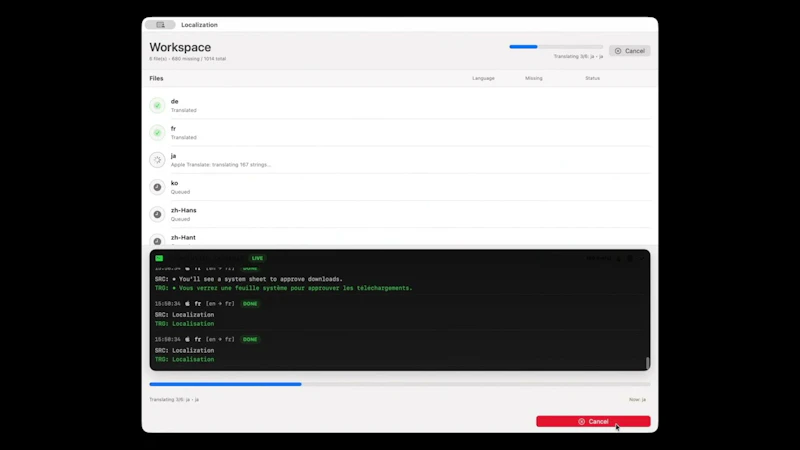Click the clock icon for zh-Hans
800x450 pixels.
point(157,214)
